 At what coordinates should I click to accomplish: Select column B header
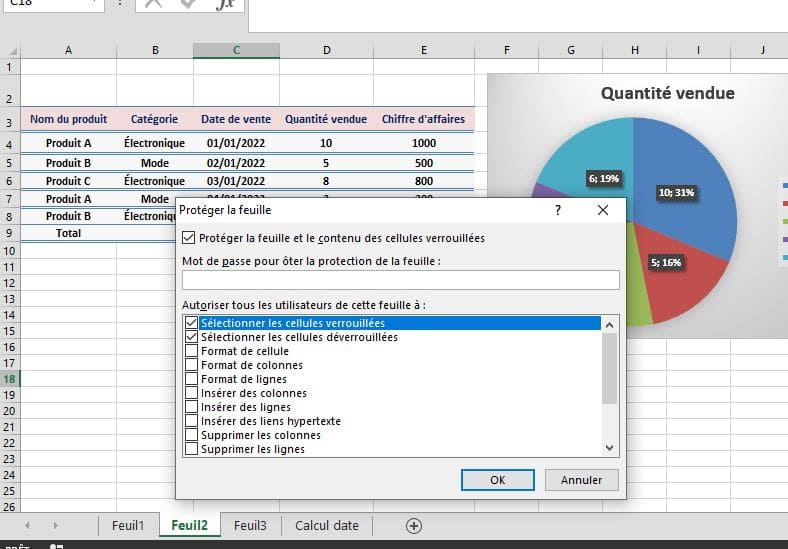155,50
